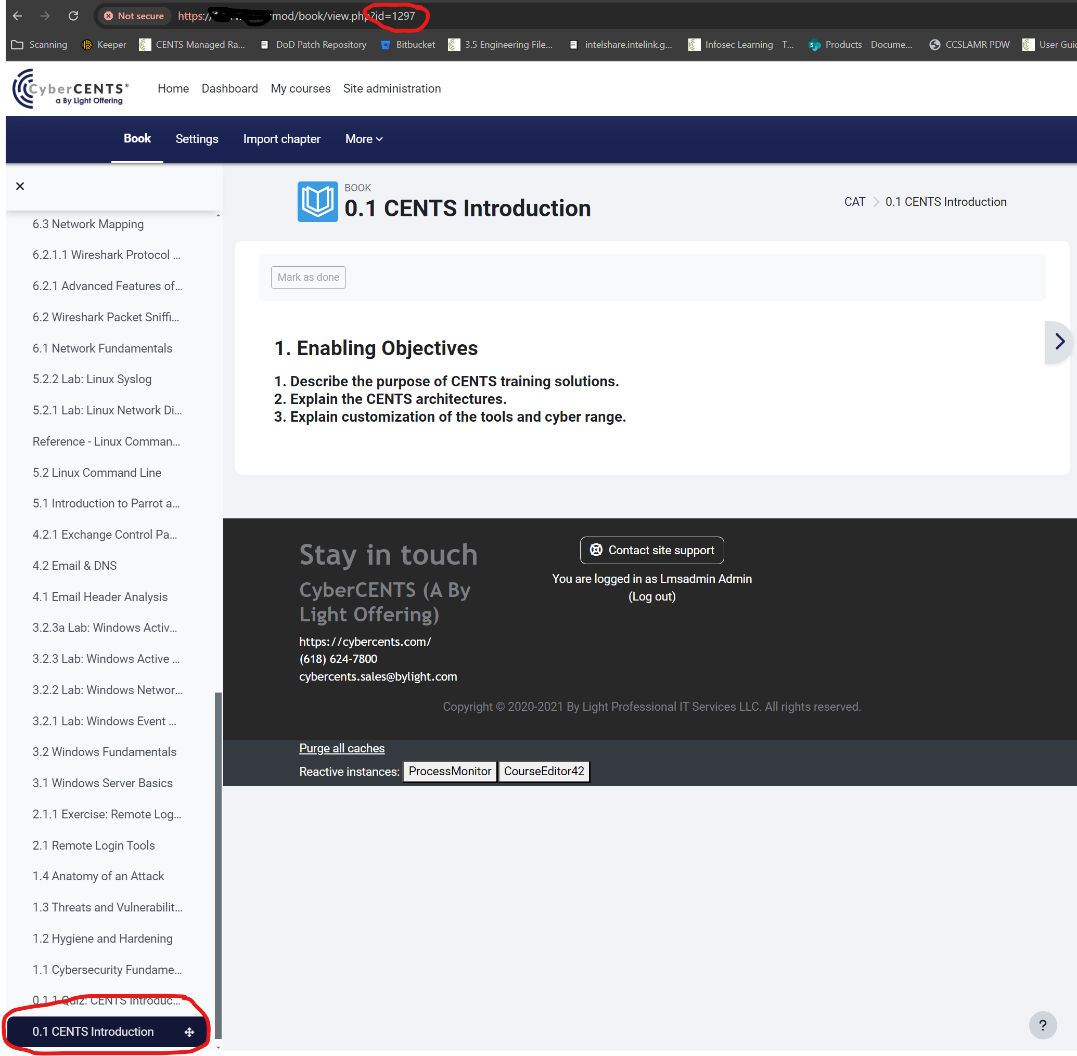1077x1056 pixels.
Task: Open 5.1 Introduction to Parrot a... item
Action: pos(106,504)
